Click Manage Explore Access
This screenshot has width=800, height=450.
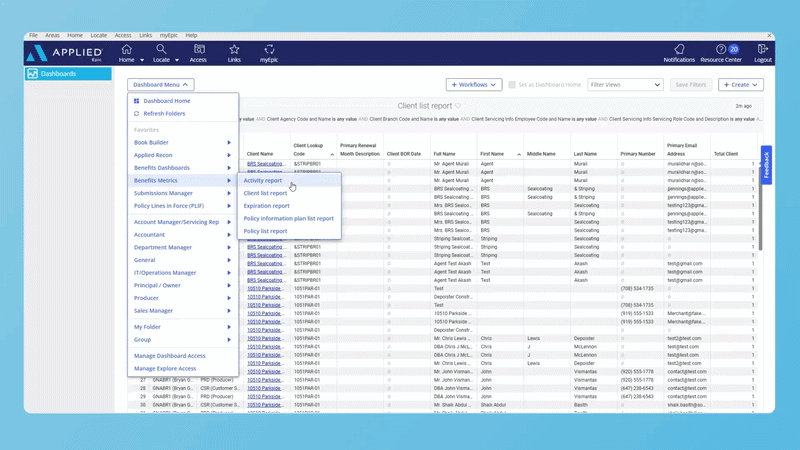point(165,368)
